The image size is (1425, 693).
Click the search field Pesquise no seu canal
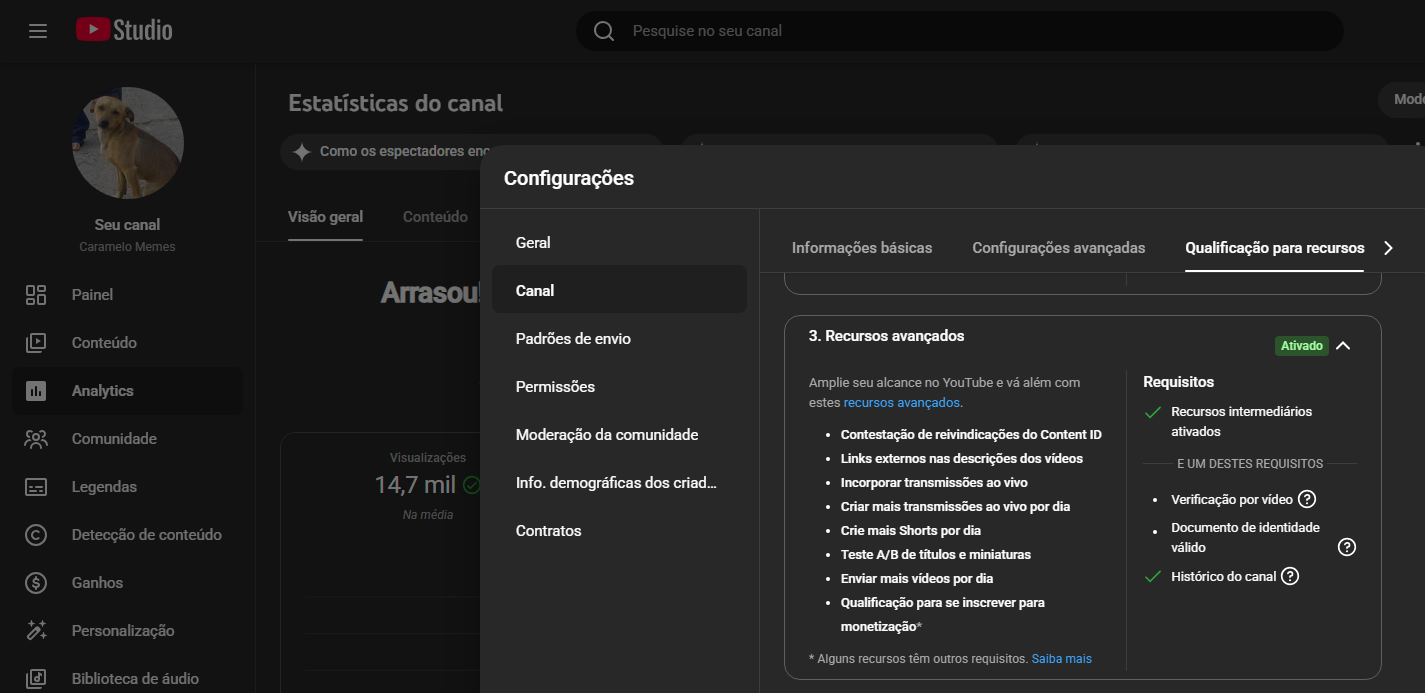coord(959,31)
